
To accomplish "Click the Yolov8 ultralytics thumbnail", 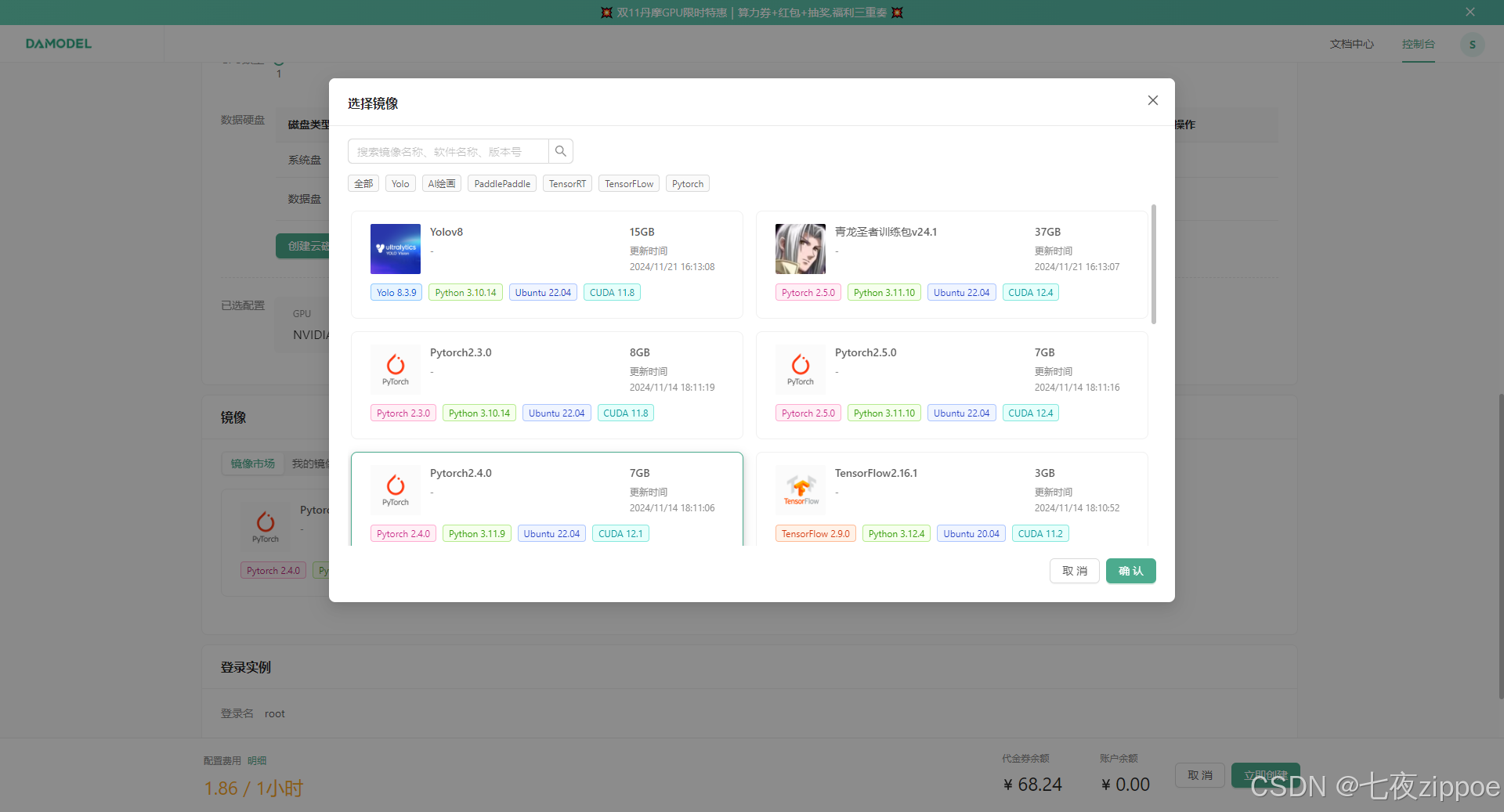I will click(x=396, y=249).
